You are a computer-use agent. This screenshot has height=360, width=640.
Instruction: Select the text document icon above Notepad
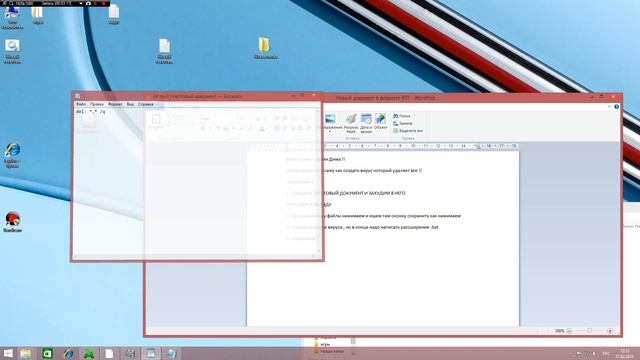click(164, 51)
